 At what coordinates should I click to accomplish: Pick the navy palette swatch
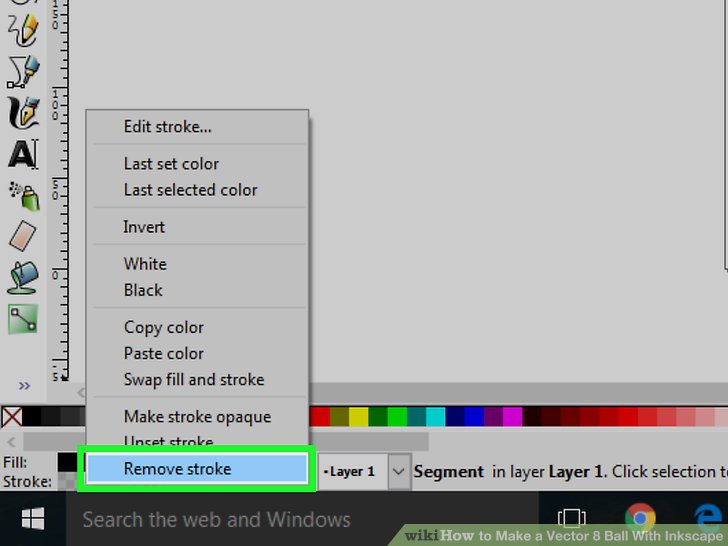(455, 416)
